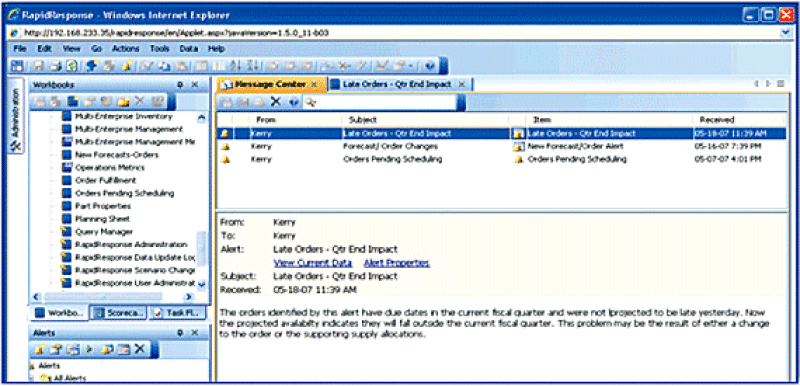800x386 pixels.
Task: Sort messages by the Received column header
Action: 716,120
